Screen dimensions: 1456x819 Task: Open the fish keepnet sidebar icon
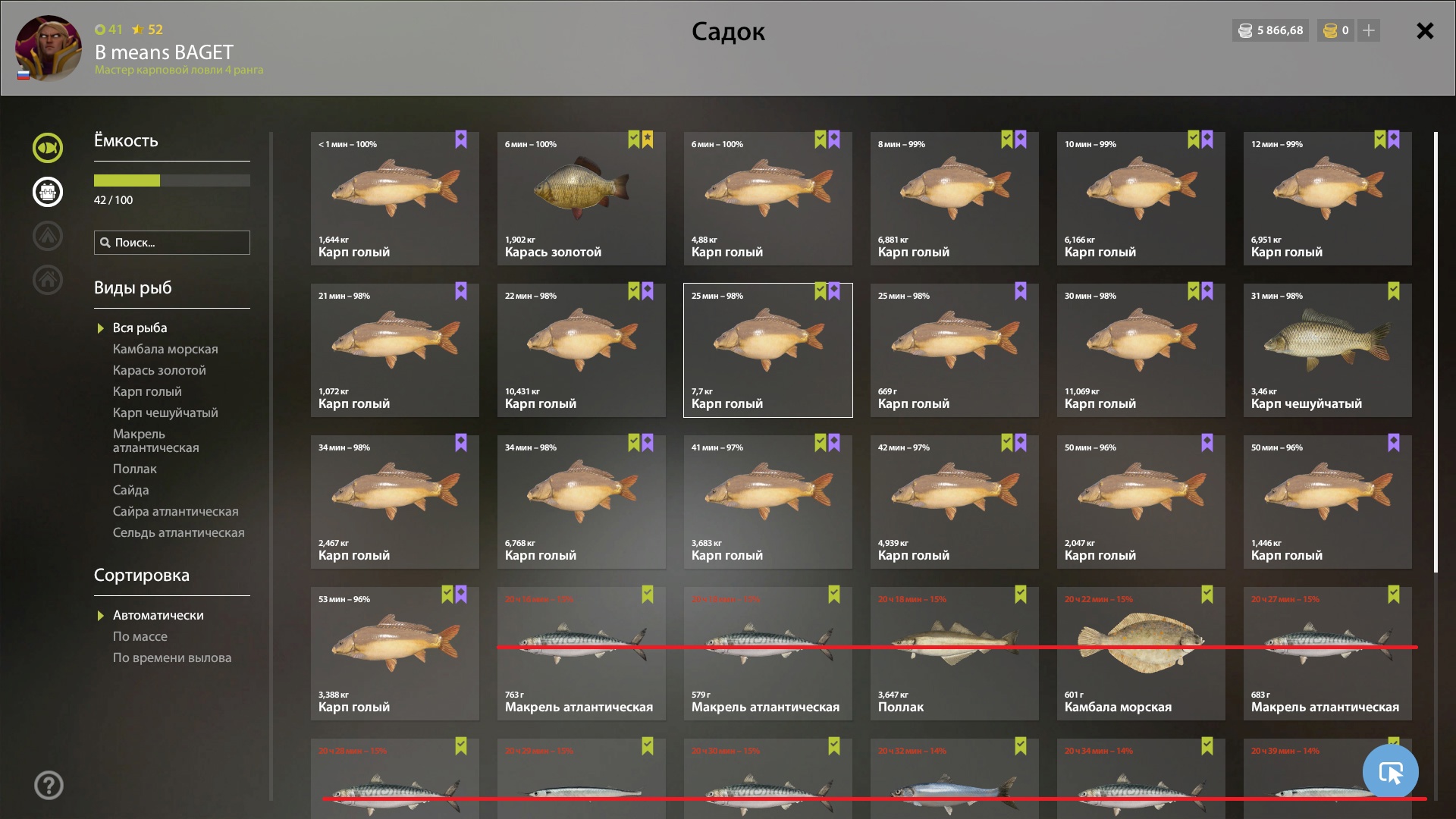point(48,148)
